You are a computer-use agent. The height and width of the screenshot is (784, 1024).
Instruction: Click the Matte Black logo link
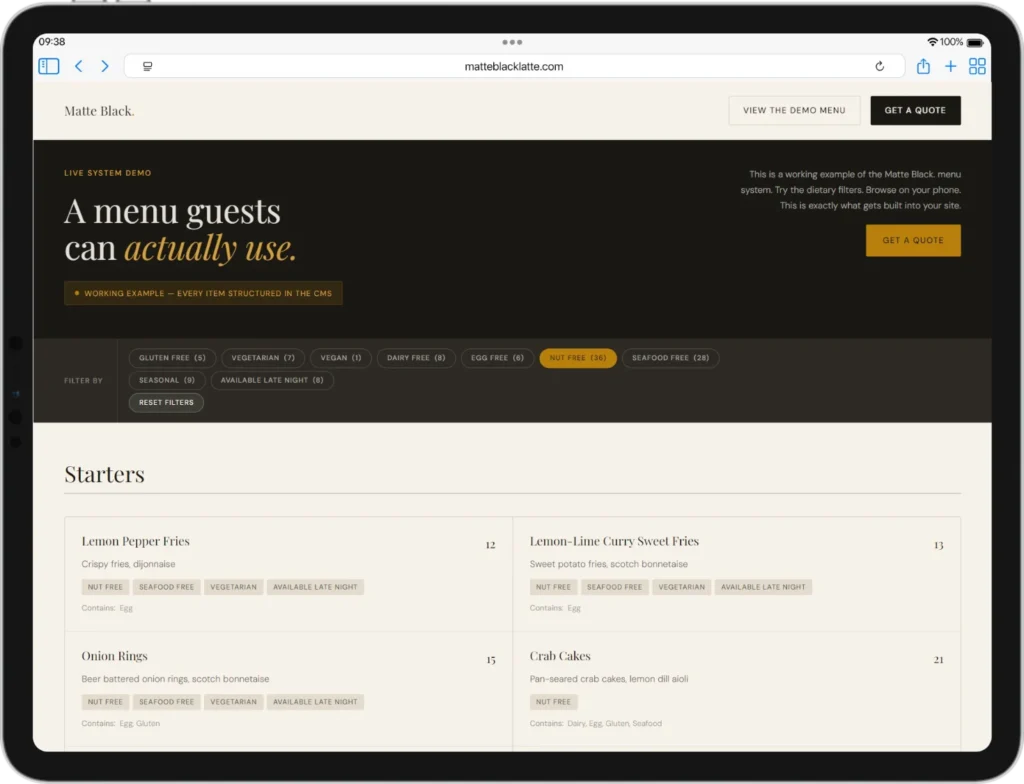tap(99, 111)
